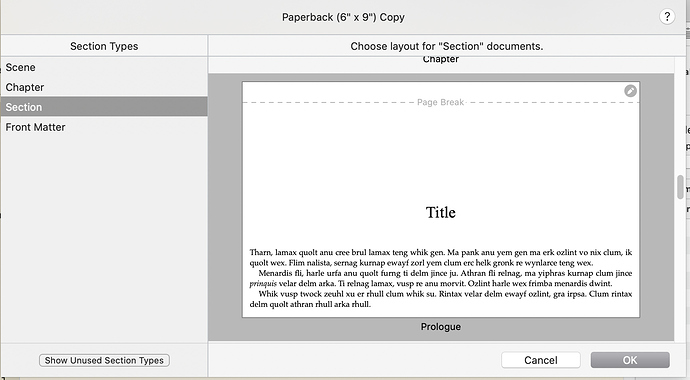Click the pencil edit icon on Prologue layout
Image resolution: width=690 pixels, height=380 pixels.
(630, 91)
